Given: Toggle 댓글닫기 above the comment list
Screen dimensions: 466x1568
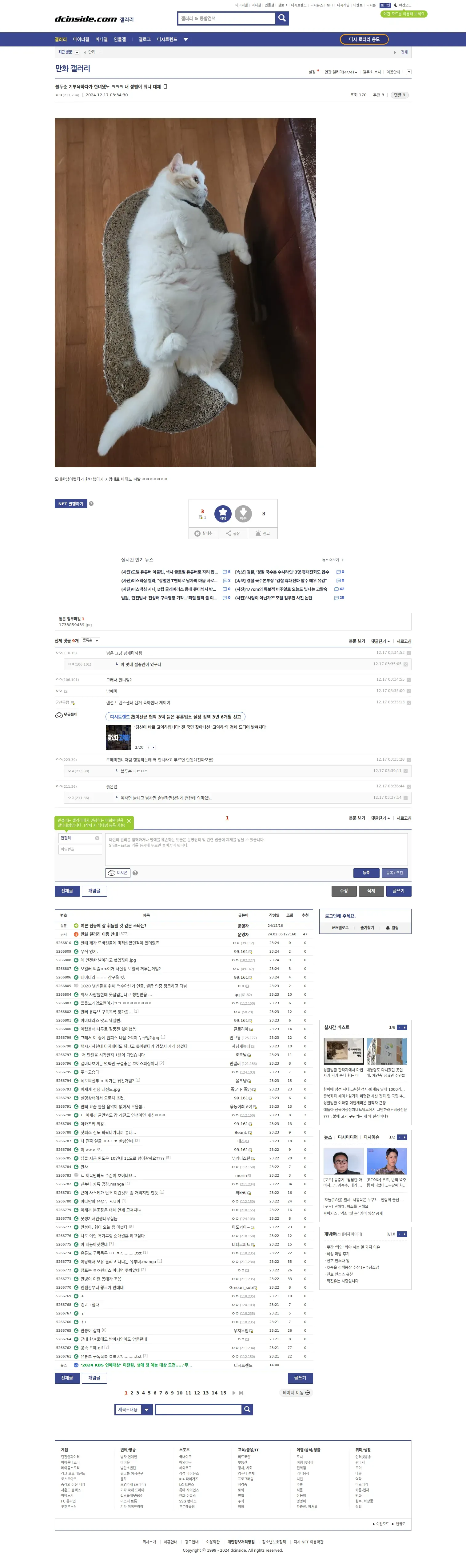Looking at the screenshot, I should [x=380, y=641].
